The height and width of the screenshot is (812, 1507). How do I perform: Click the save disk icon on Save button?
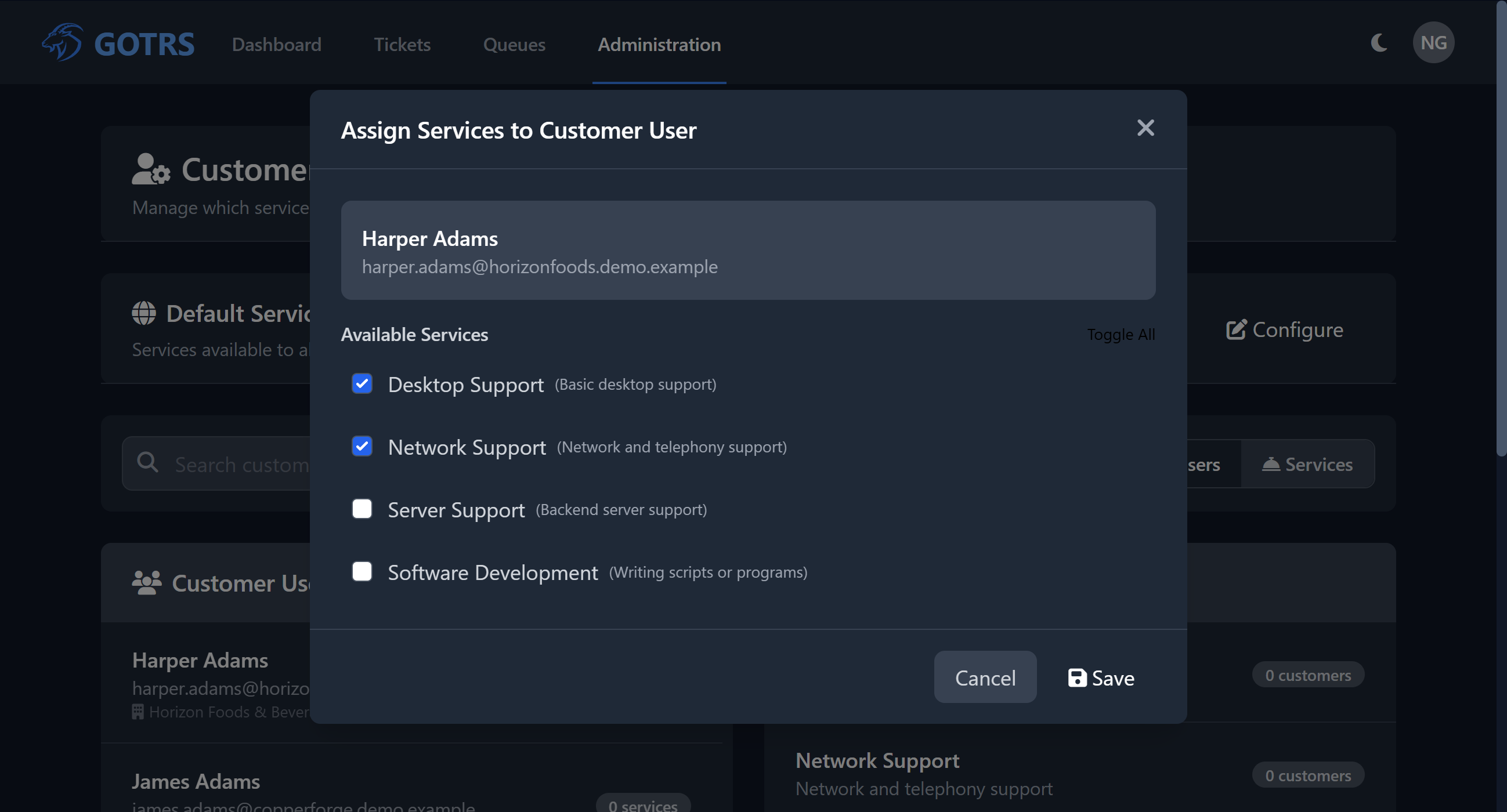[1077, 677]
